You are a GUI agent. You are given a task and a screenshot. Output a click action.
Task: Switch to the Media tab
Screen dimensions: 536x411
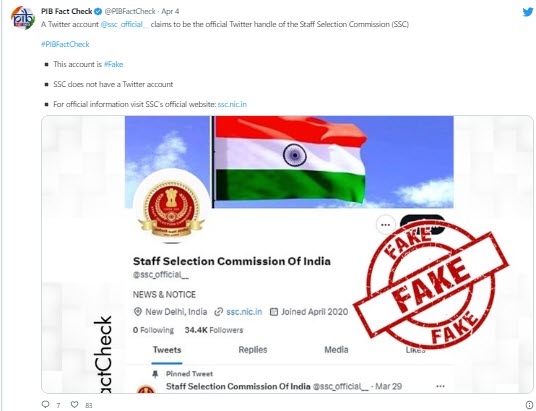336,350
